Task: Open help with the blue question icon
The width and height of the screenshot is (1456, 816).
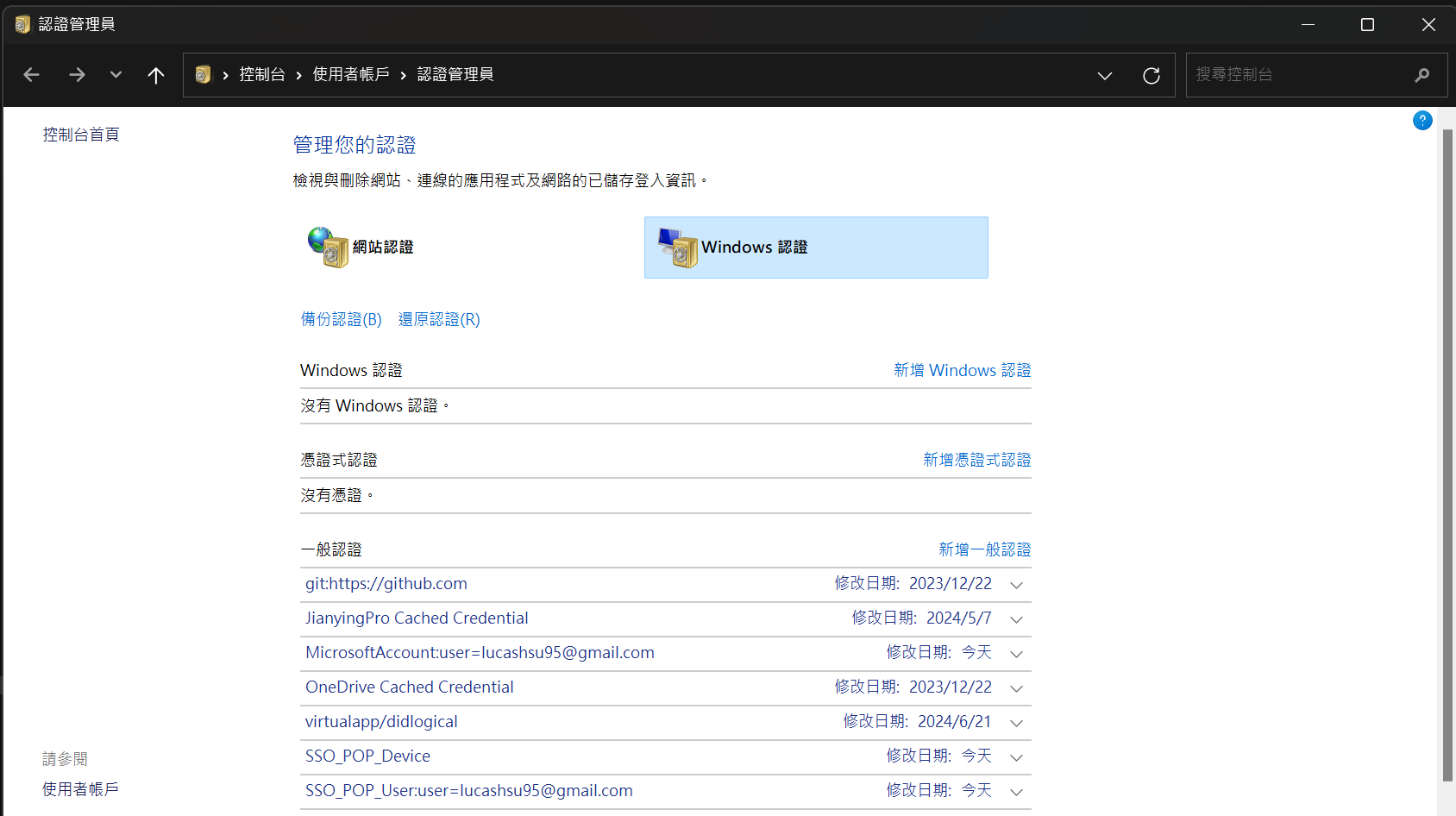Action: 1422,121
